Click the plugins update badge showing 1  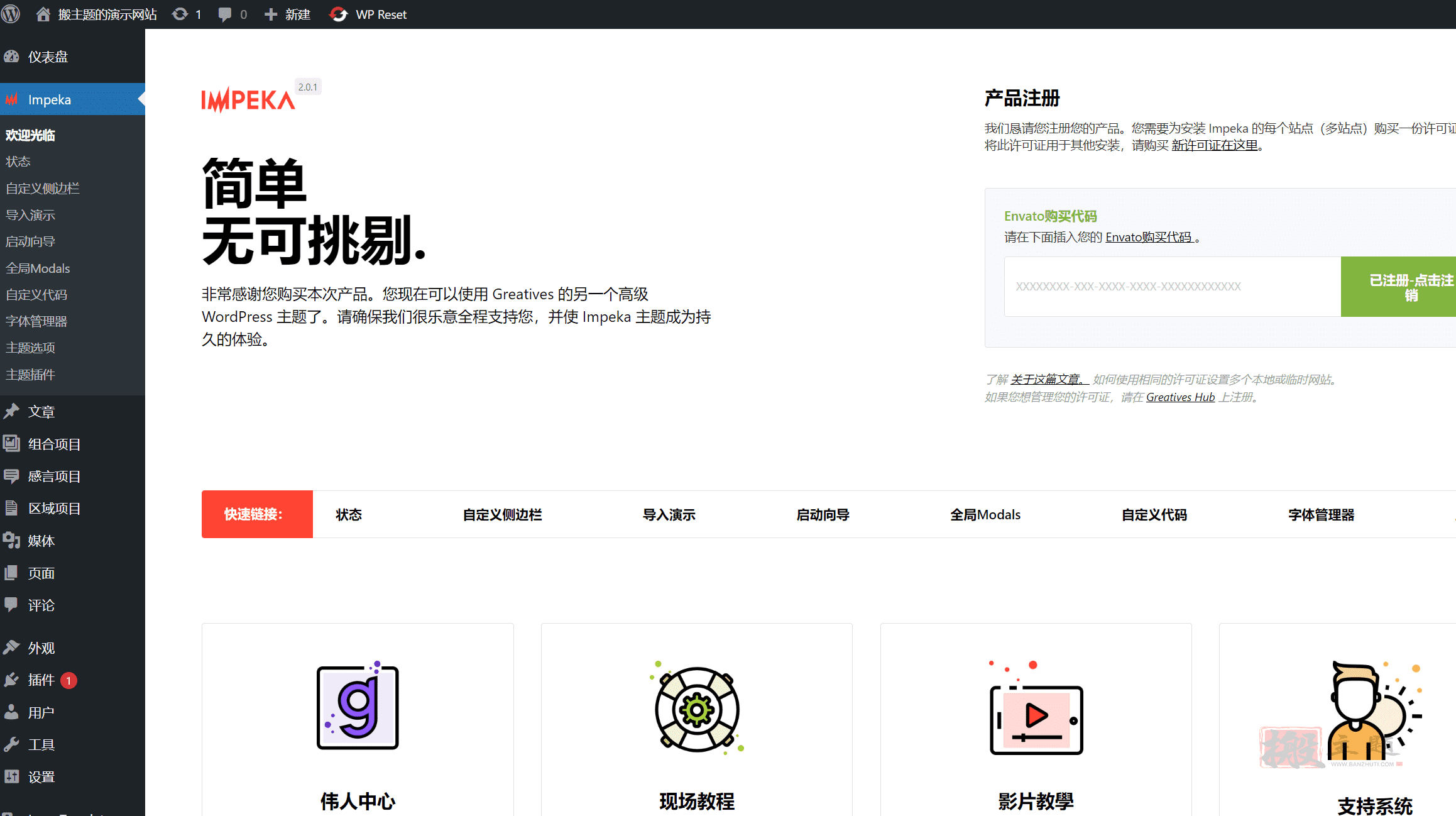tap(69, 680)
